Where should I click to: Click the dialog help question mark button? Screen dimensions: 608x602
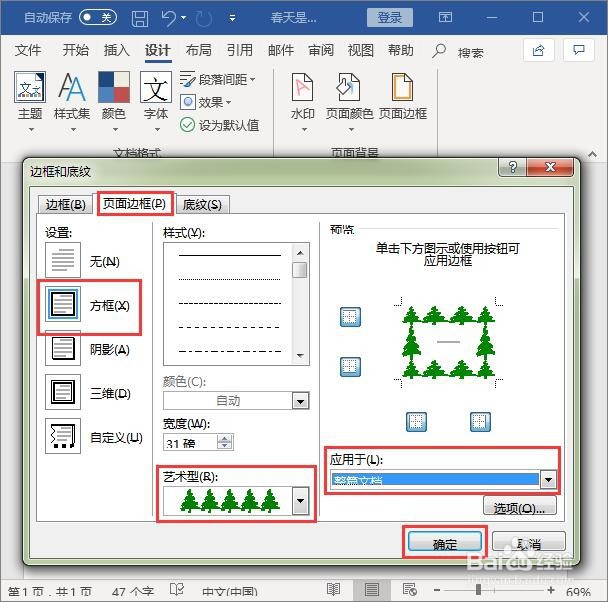(512, 167)
